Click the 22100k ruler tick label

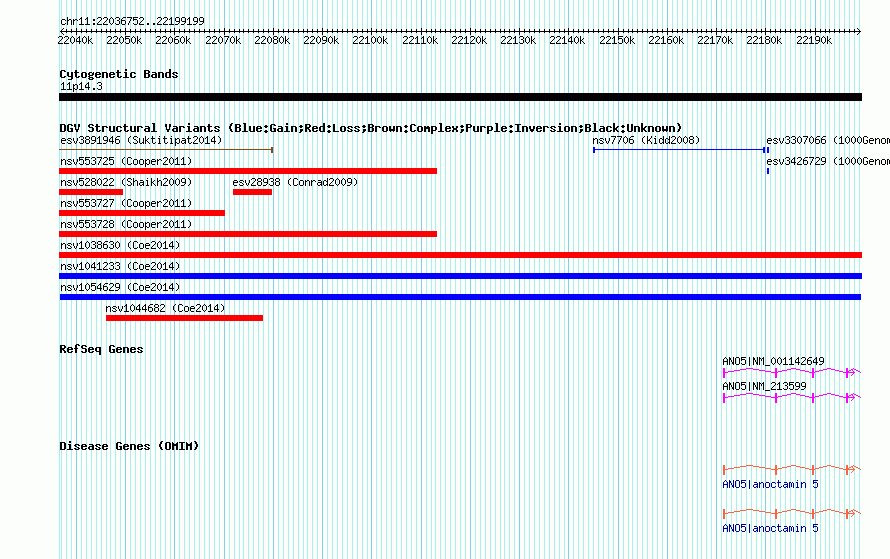coord(370,40)
